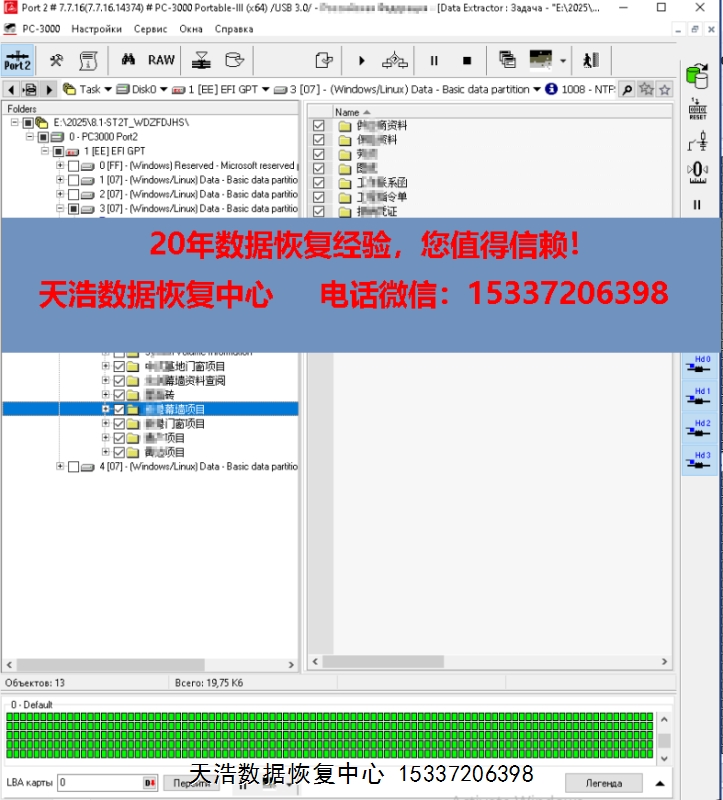
Task: Uncheck the first folder in the Name list
Action: click(319, 126)
